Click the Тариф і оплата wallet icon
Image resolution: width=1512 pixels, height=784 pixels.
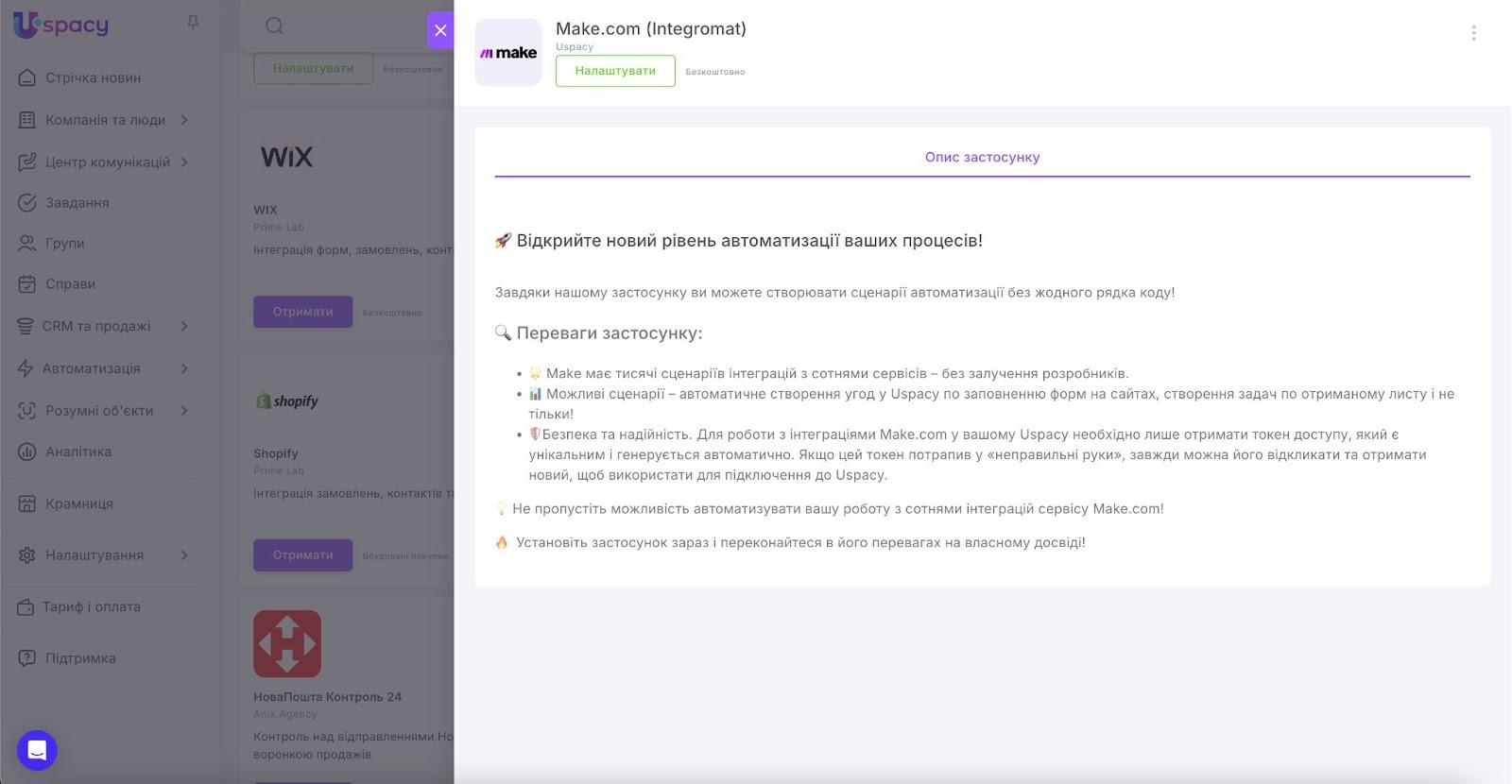(26, 606)
